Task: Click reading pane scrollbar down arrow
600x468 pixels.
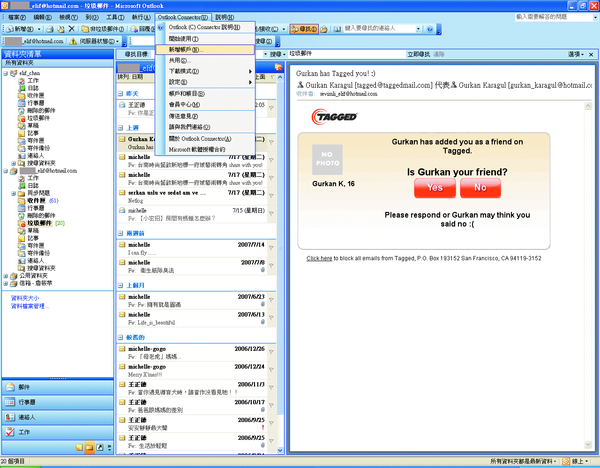Action: (x=588, y=444)
